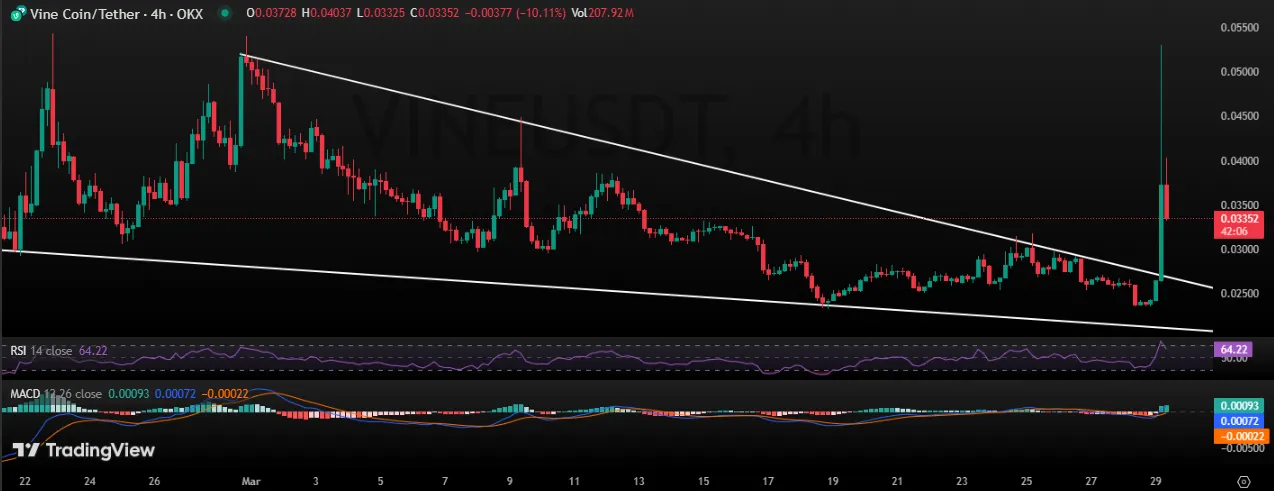Click the purple 64.22 RSI axis label
1274x491 pixels.
1237,350
